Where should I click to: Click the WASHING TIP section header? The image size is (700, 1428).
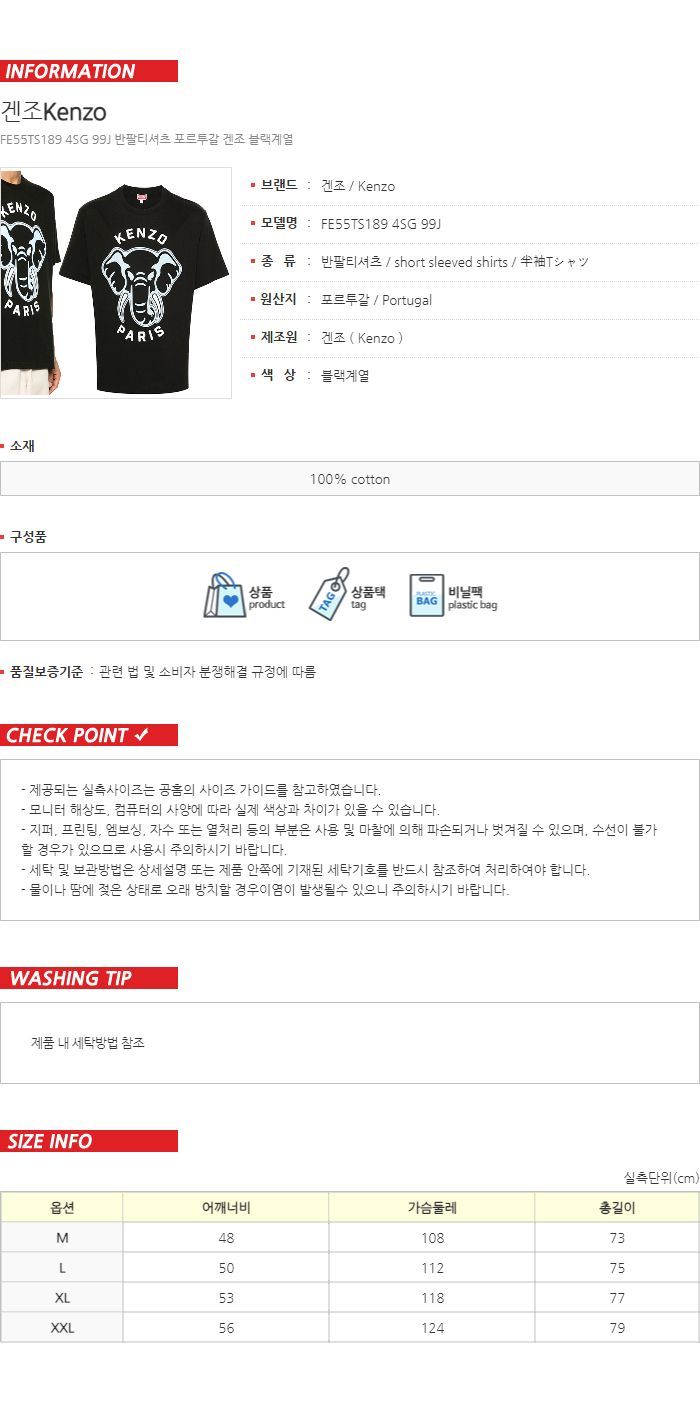(89, 978)
